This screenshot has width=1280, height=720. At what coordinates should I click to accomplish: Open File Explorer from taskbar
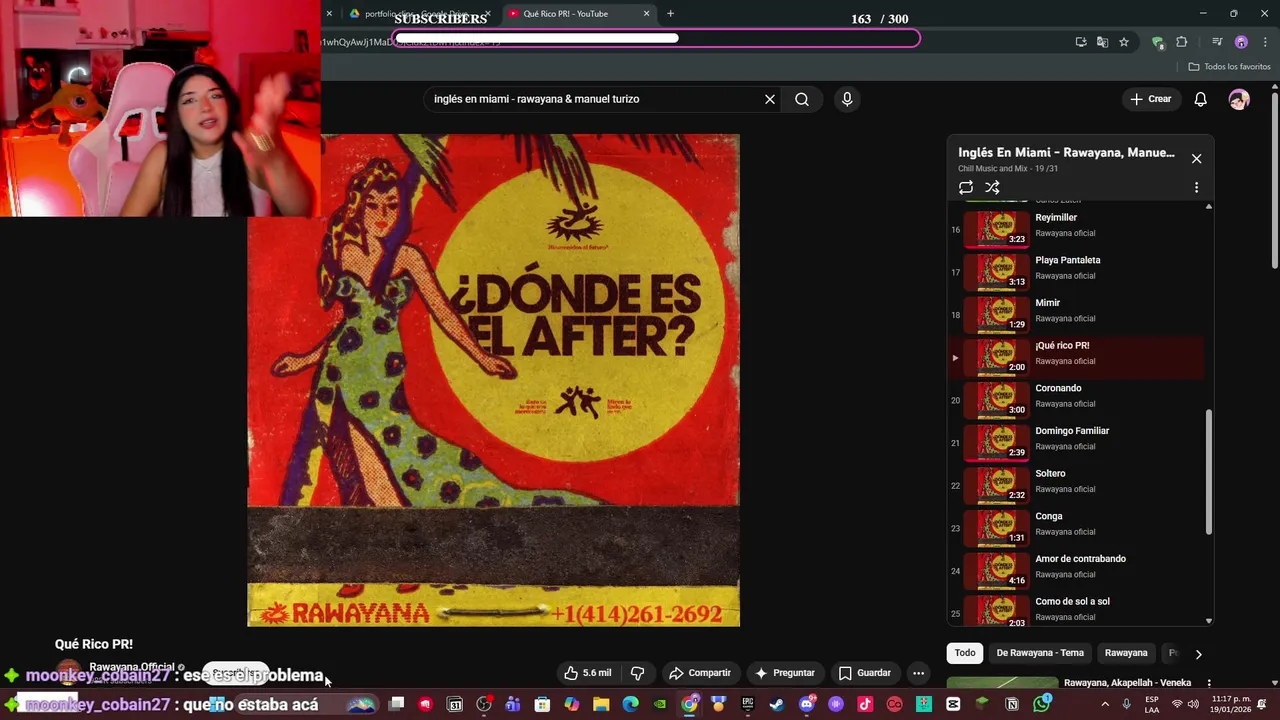click(601, 705)
